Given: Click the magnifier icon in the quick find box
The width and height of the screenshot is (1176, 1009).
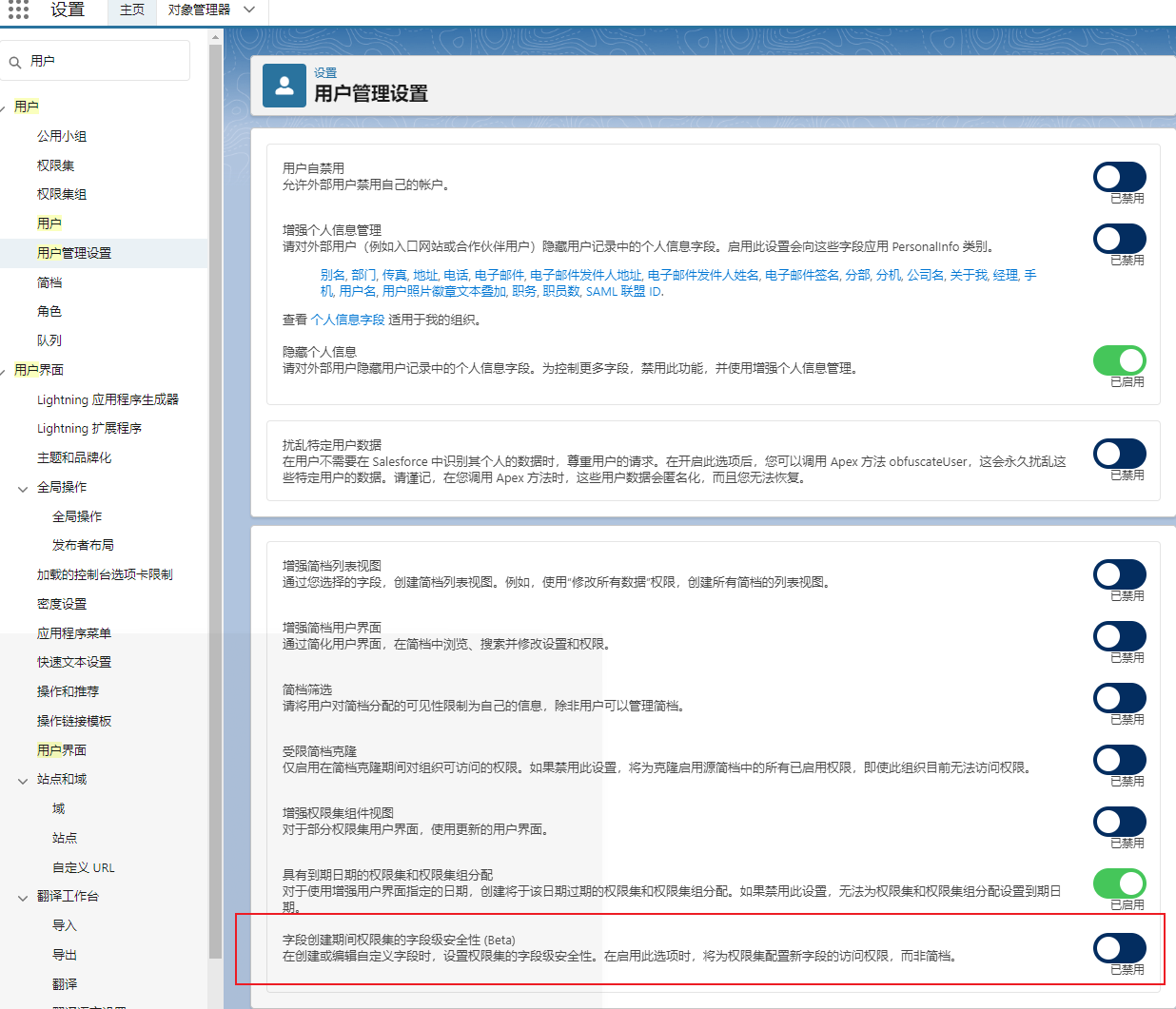Looking at the screenshot, I should [13, 60].
